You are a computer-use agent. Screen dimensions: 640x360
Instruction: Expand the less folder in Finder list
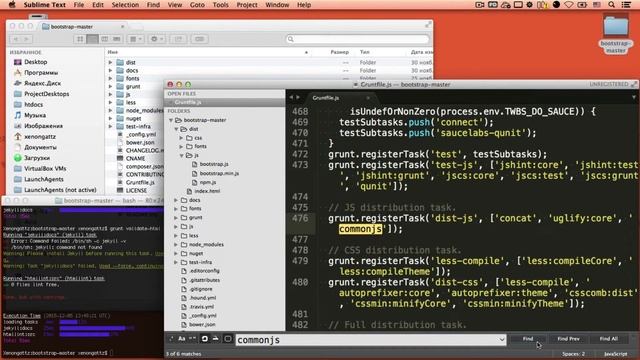pos(110,102)
